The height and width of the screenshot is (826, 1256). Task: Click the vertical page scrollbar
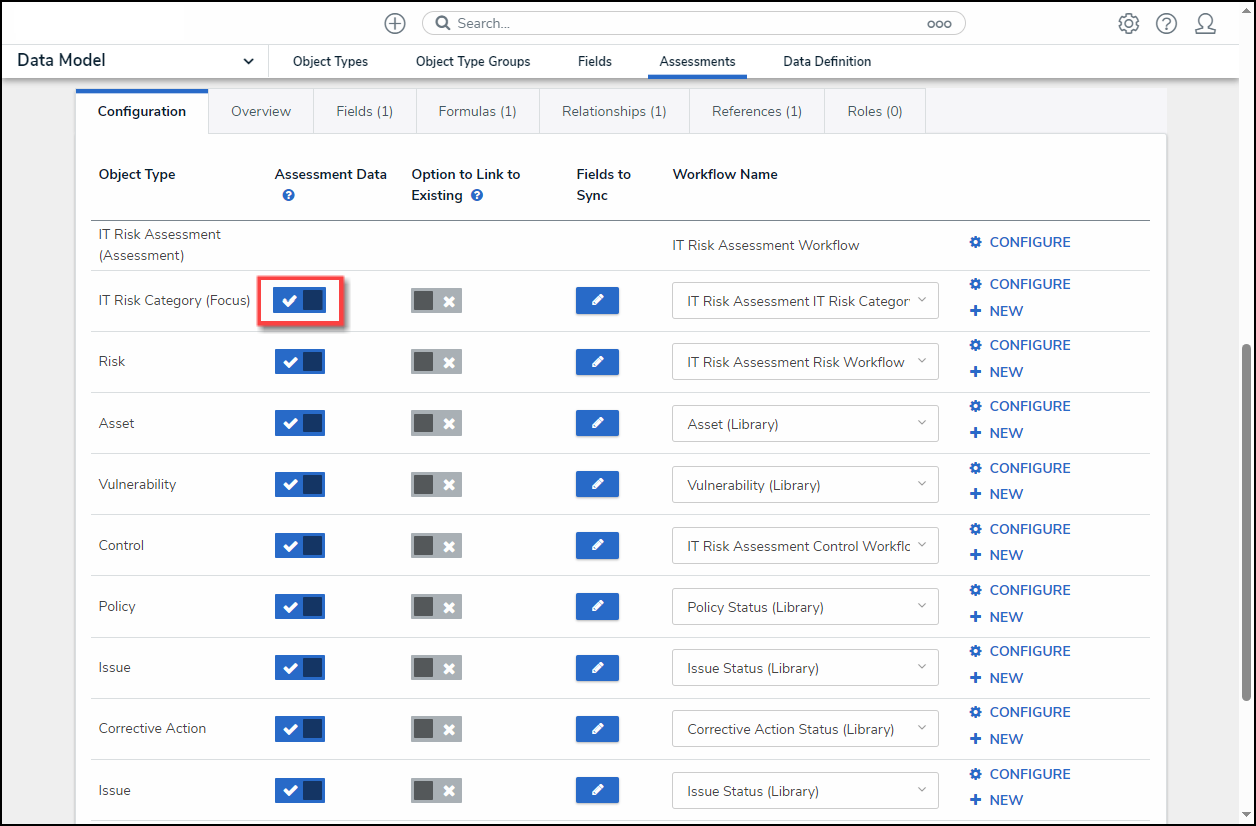click(x=1246, y=520)
